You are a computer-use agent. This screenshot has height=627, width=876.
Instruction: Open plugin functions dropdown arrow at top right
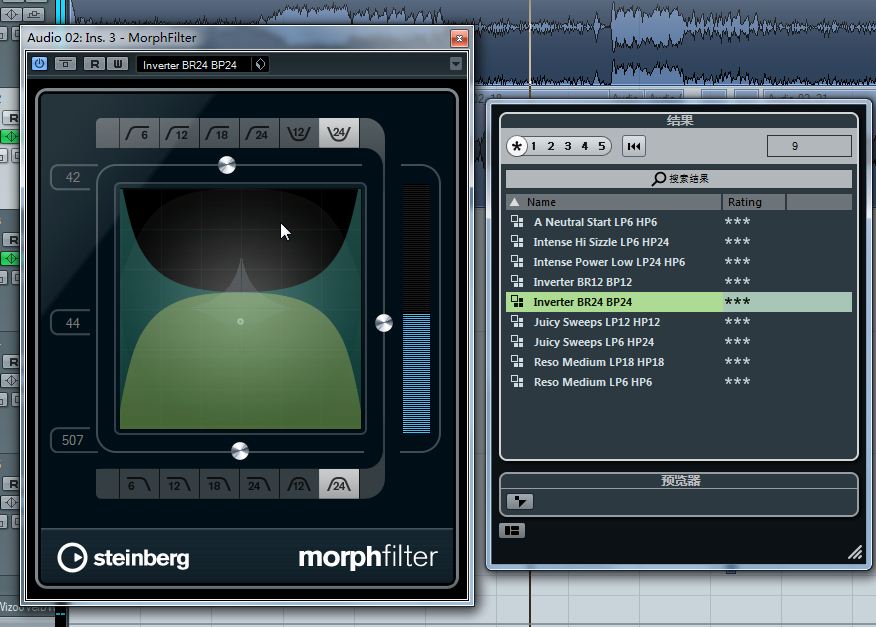click(x=456, y=64)
